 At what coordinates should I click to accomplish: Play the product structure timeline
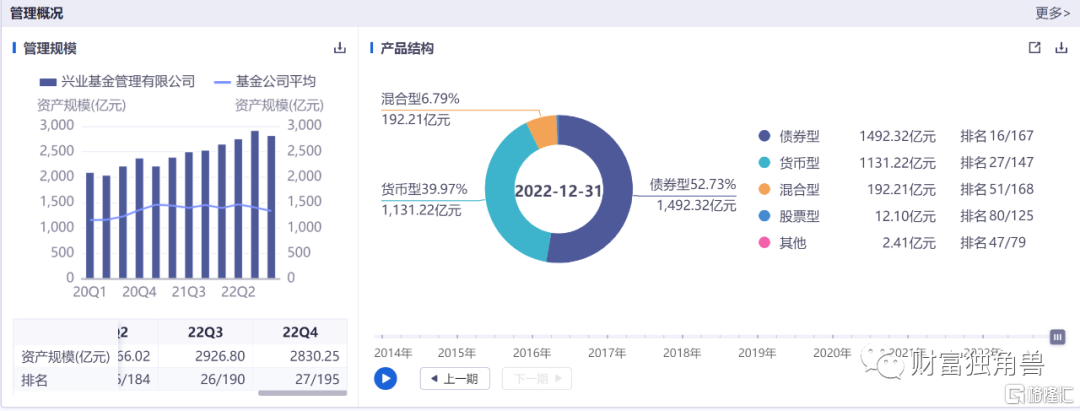[x=386, y=379]
